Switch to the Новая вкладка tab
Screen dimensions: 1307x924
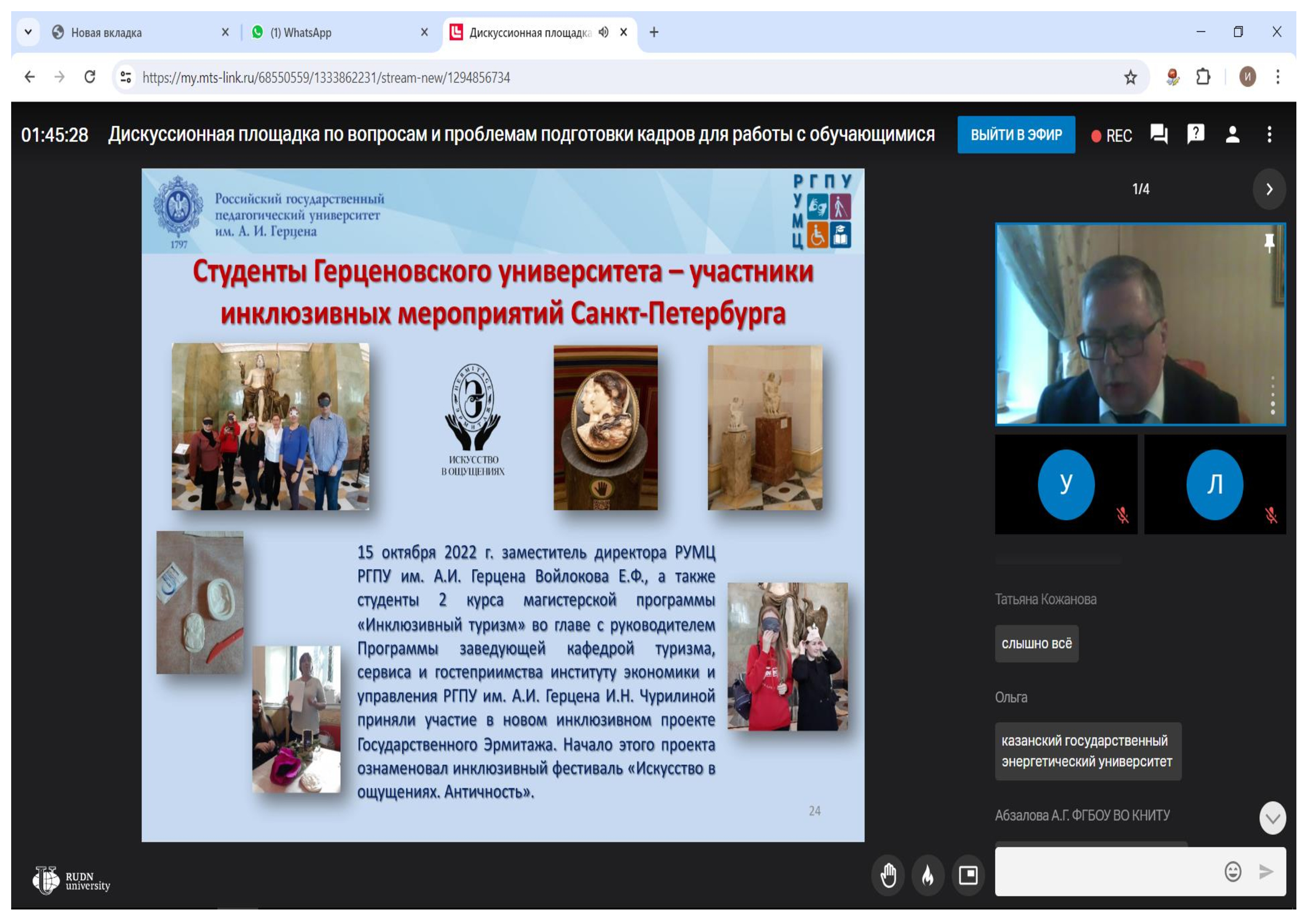(x=106, y=32)
